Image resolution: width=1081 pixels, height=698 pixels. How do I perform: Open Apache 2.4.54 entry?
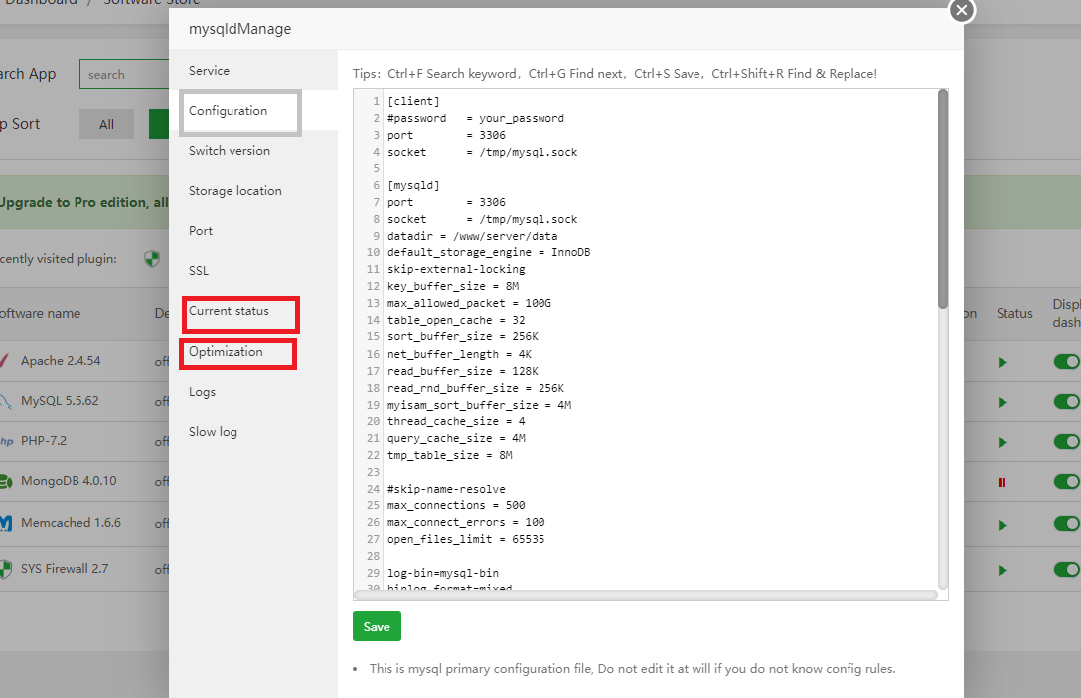coord(61,361)
